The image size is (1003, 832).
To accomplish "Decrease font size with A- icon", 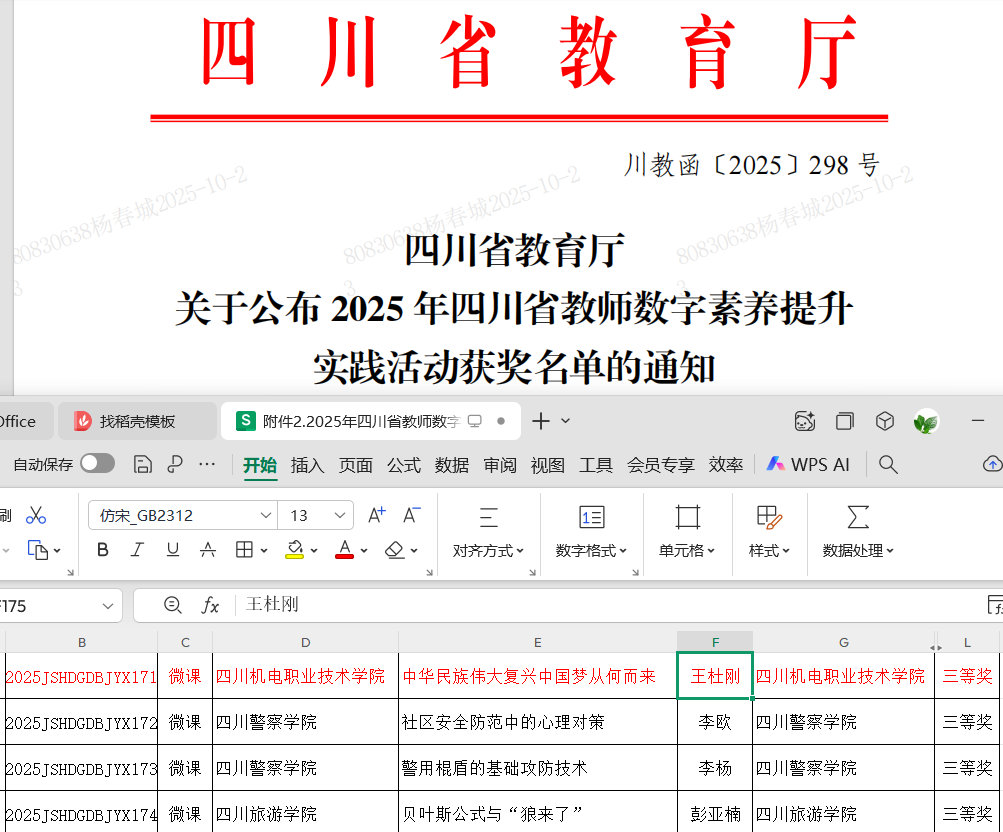I will (x=411, y=515).
